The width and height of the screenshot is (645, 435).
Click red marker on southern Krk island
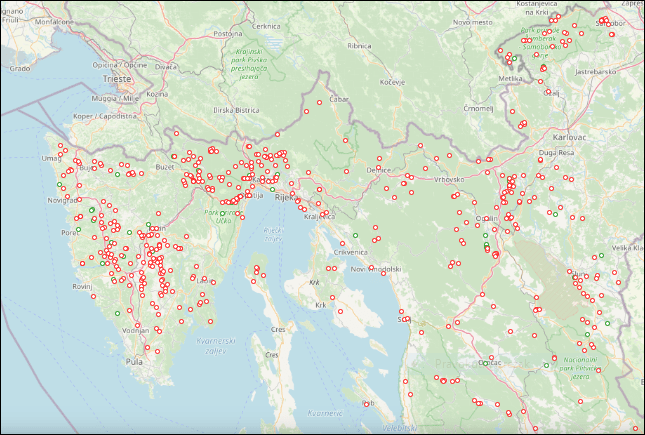340,312
